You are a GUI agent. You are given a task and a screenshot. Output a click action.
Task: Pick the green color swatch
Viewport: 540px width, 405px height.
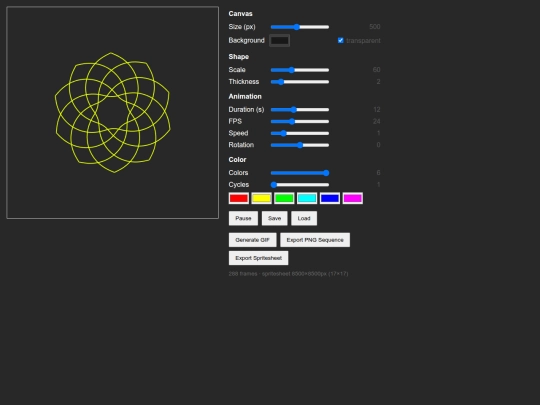284,198
